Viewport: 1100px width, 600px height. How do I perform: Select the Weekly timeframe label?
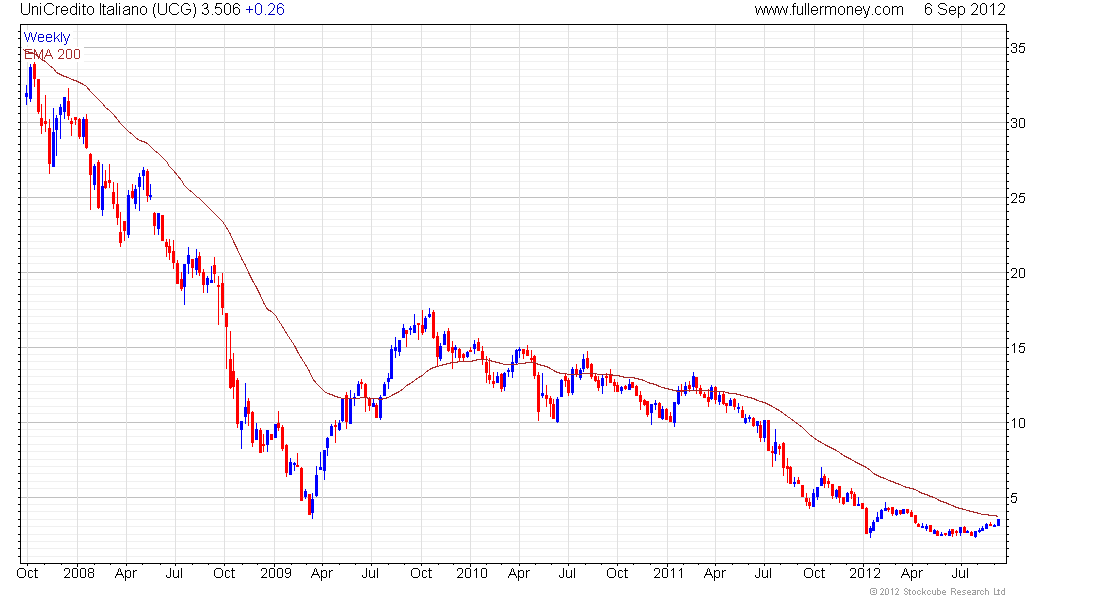47,37
